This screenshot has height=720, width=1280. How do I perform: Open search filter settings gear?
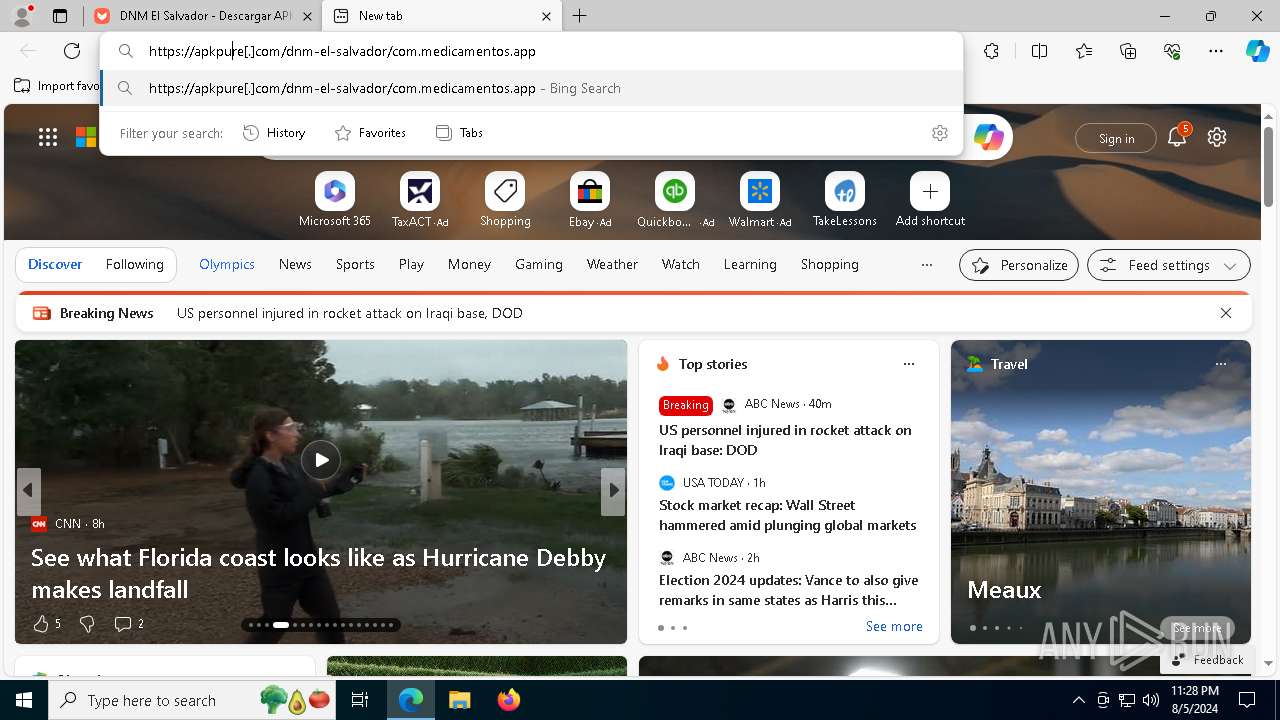940,133
